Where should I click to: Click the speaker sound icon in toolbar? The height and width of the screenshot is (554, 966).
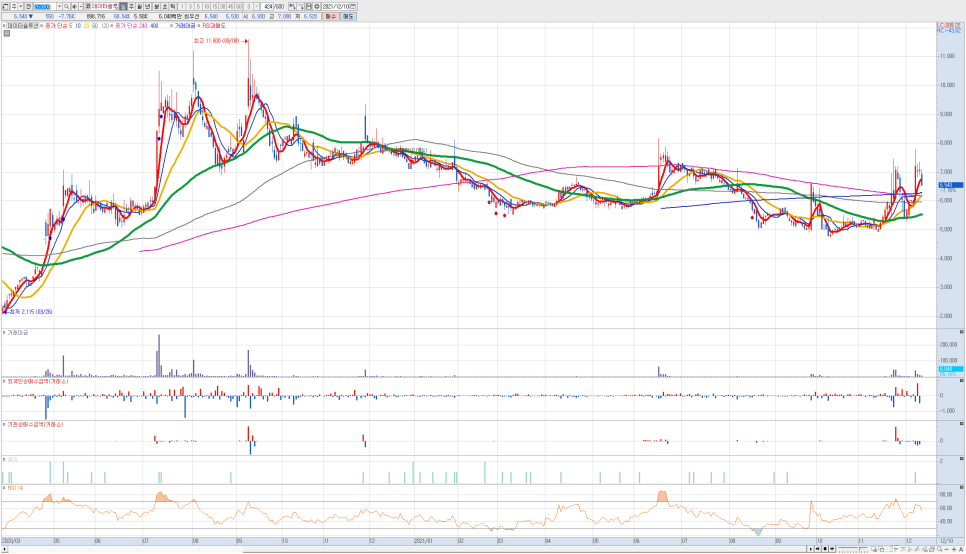74,6
